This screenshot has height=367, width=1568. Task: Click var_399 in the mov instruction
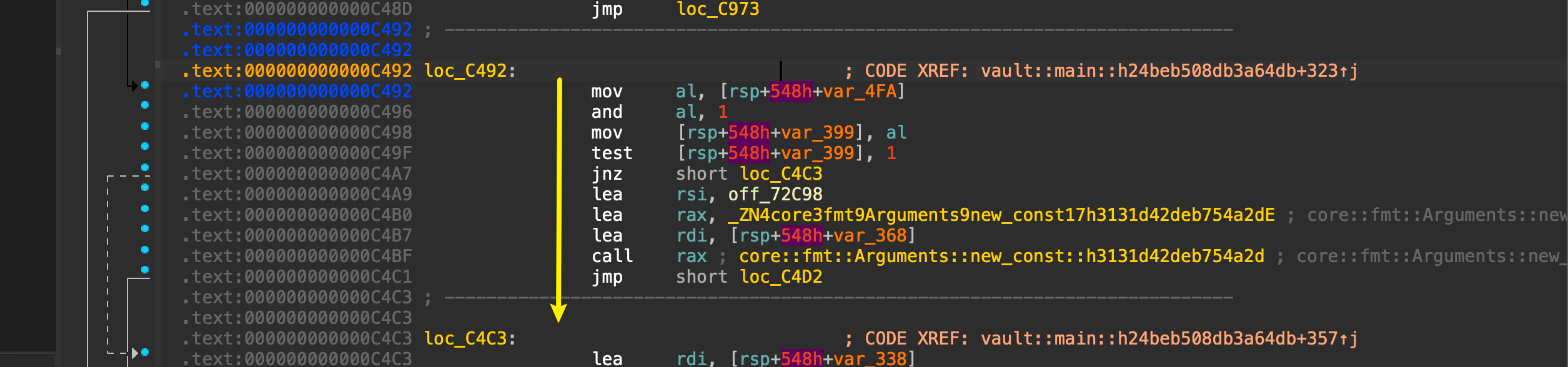818,132
